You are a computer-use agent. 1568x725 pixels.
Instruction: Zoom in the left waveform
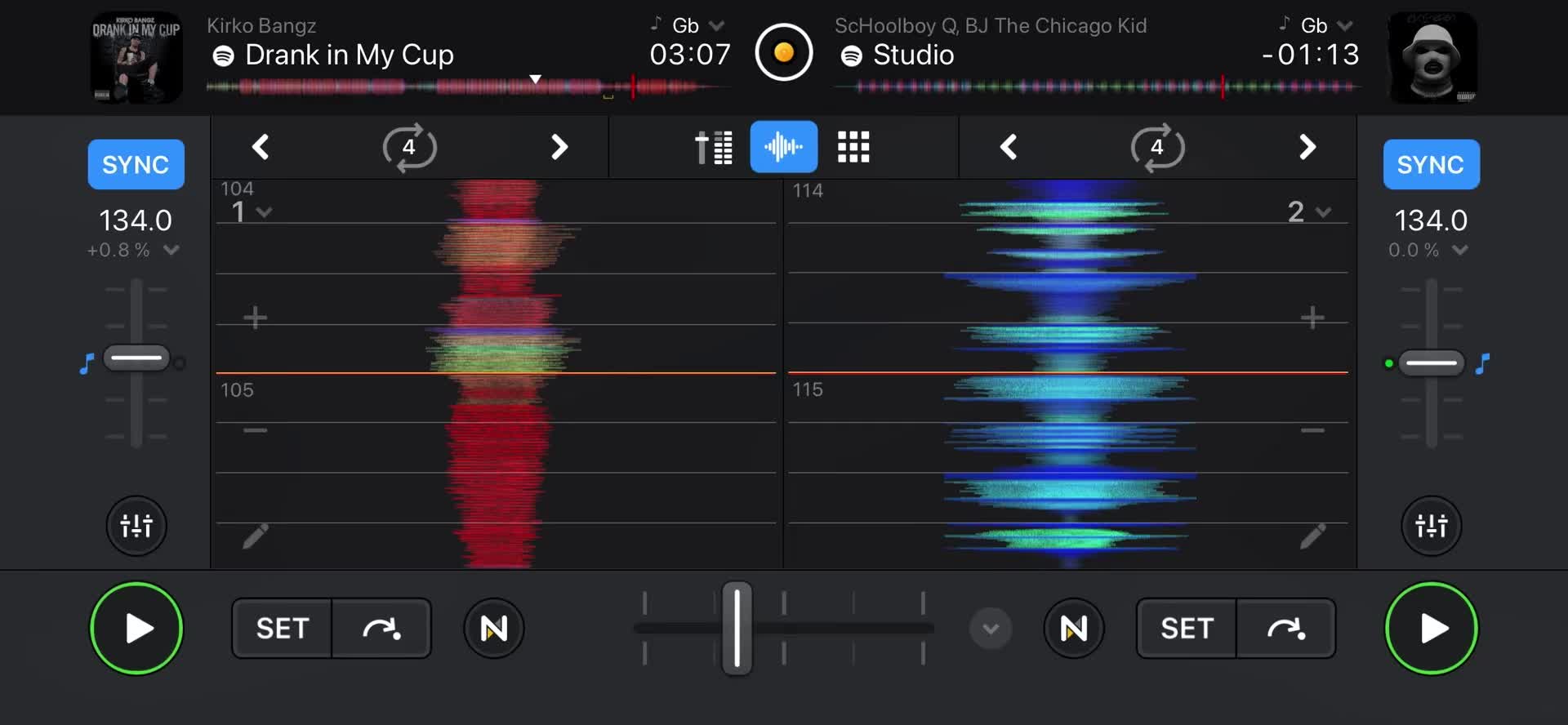(255, 317)
